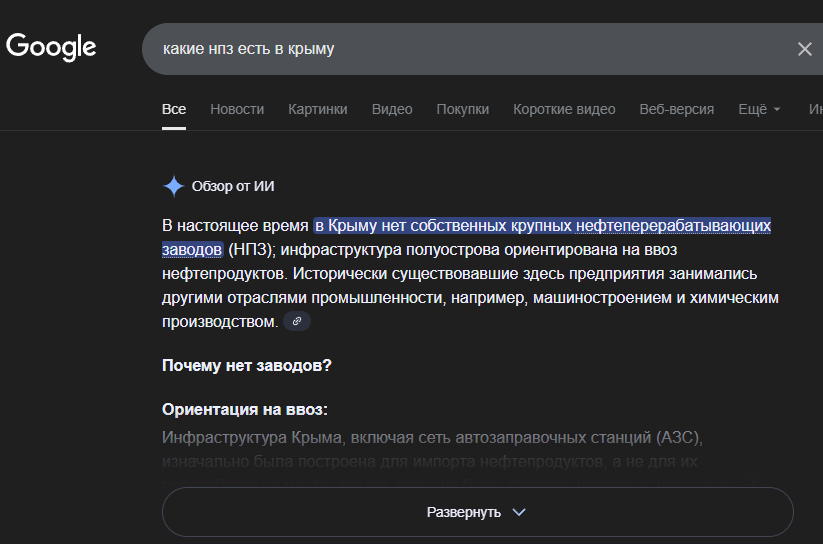The width and height of the screenshot is (823, 544).
Task: Switch to the Новости tab
Action: click(x=237, y=109)
